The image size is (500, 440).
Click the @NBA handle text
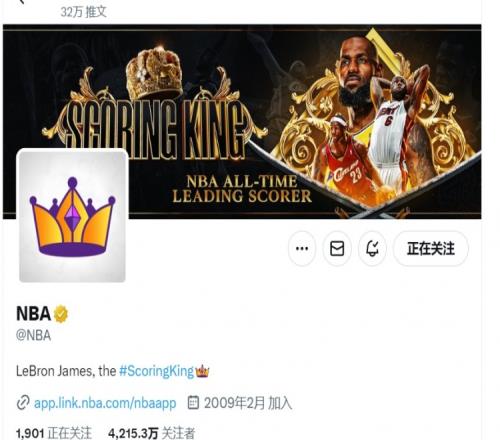click(33, 335)
